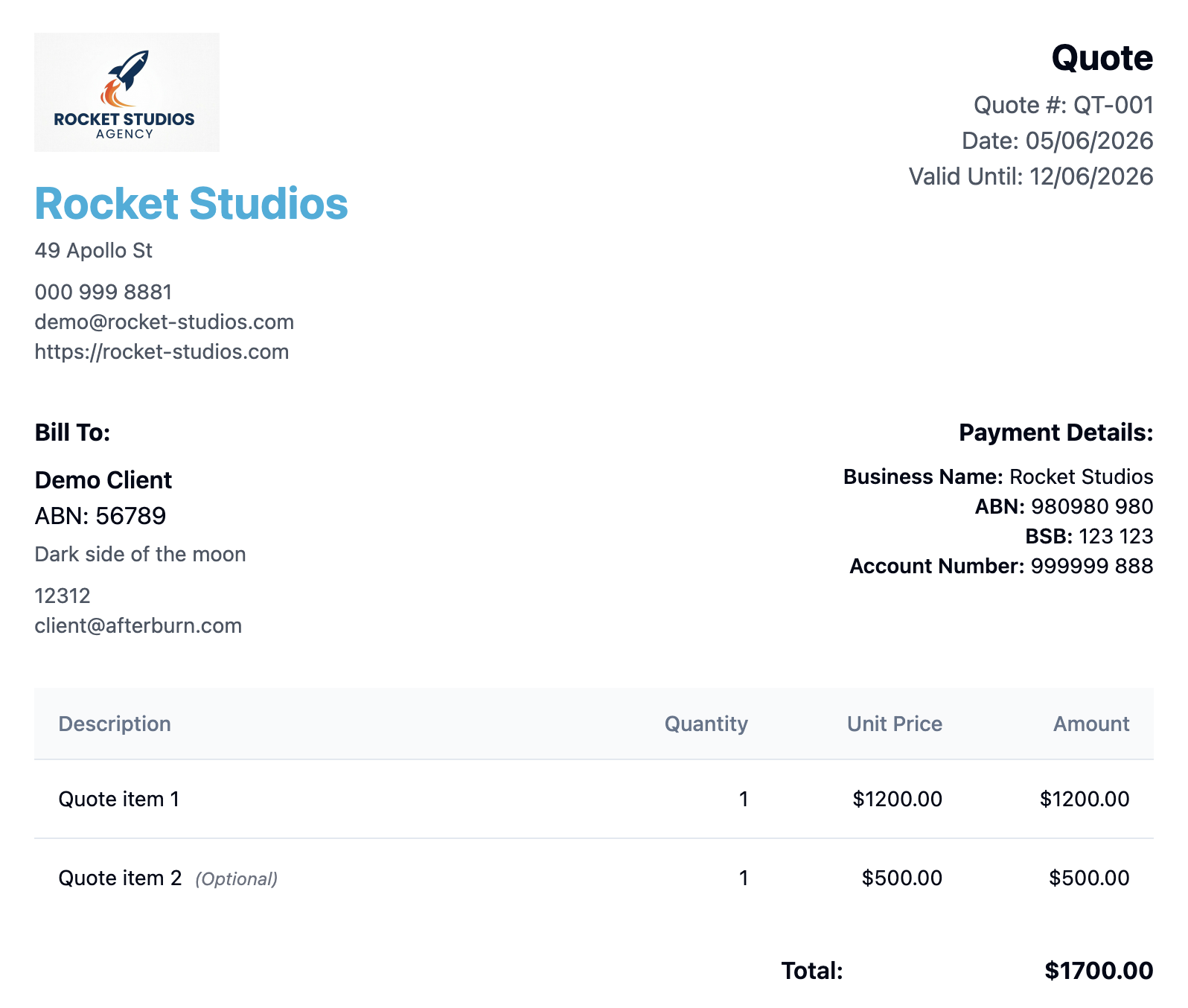1188x1008 pixels.
Task: Click the Valid Until 12/06/2026 text
Action: (1031, 176)
